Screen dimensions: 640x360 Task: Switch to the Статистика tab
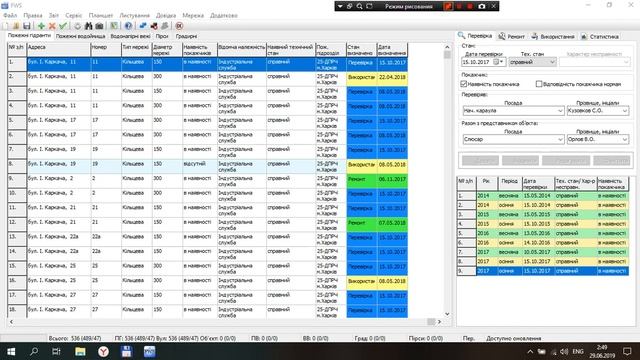coord(600,36)
